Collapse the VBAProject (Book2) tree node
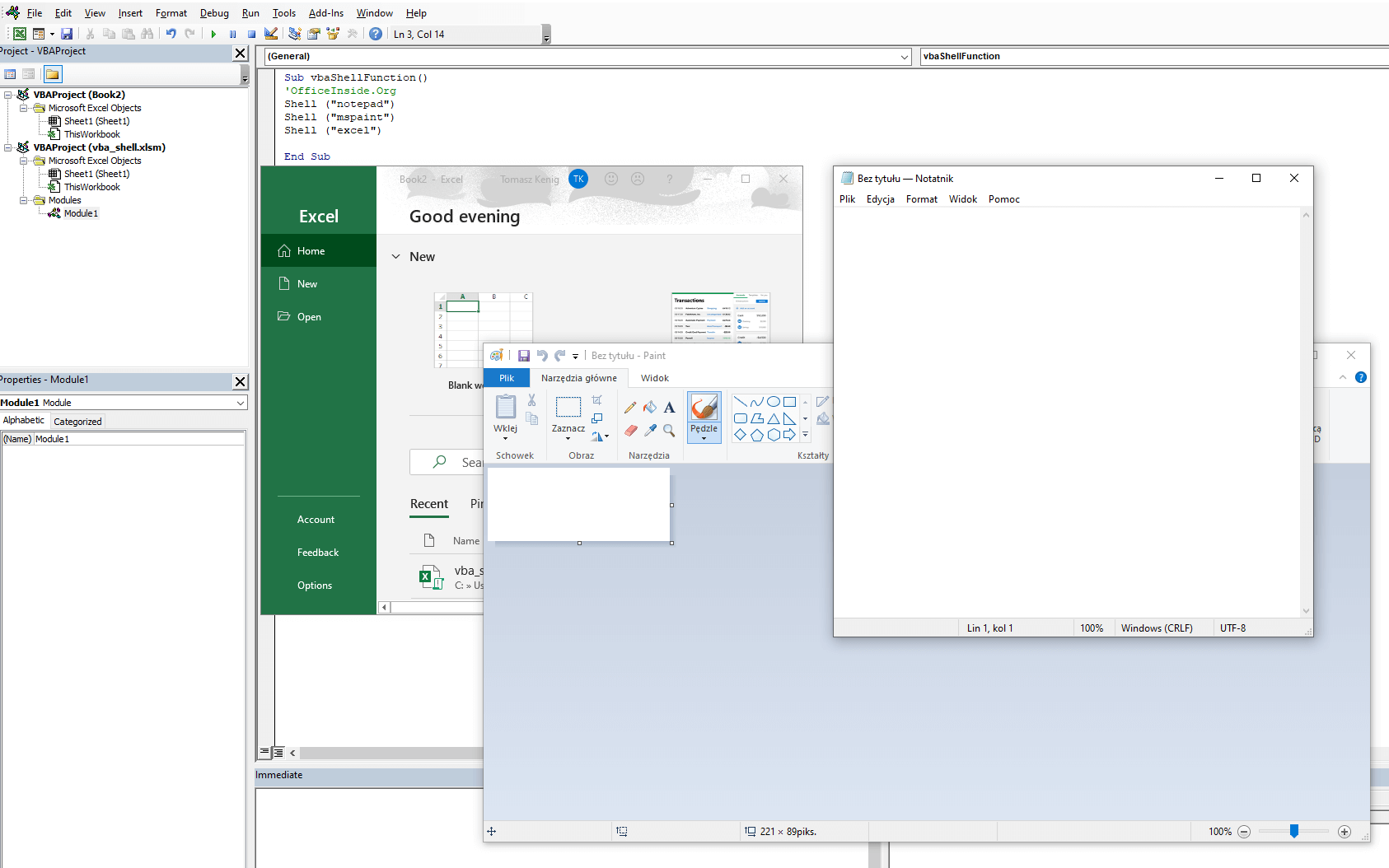This screenshot has width=1389, height=868. [7, 94]
